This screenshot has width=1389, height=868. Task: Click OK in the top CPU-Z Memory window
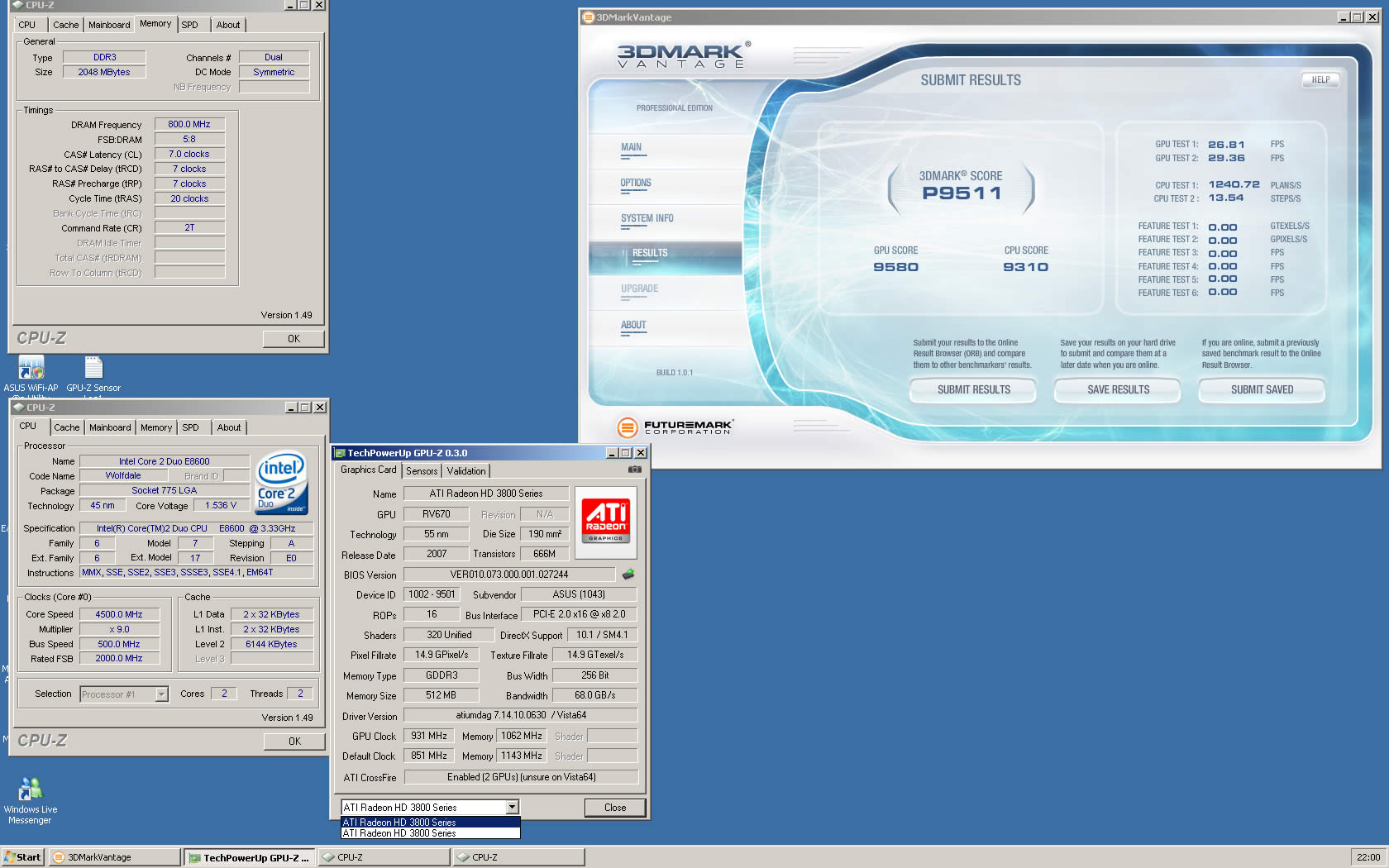tap(294, 339)
